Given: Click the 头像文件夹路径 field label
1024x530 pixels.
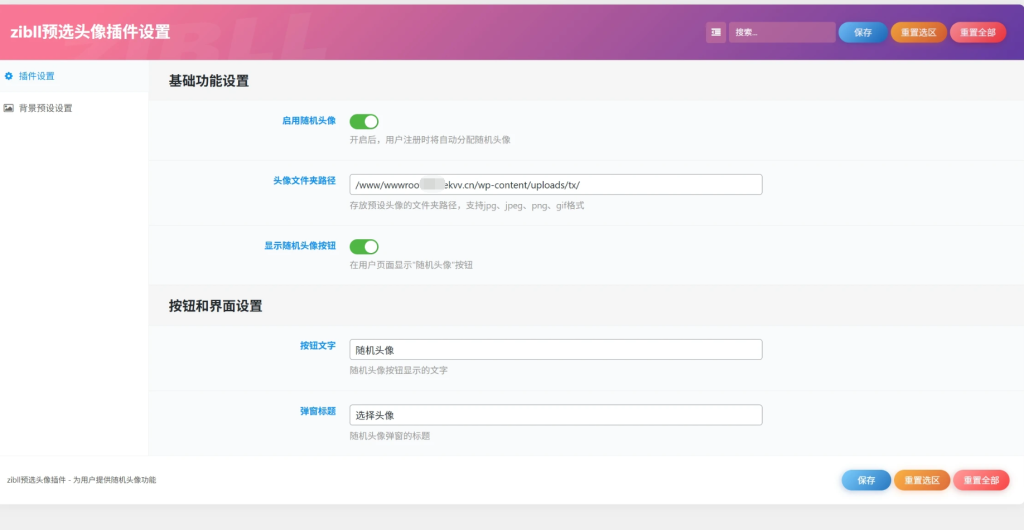Looking at the screenshot, I should (x=304, y=181).
